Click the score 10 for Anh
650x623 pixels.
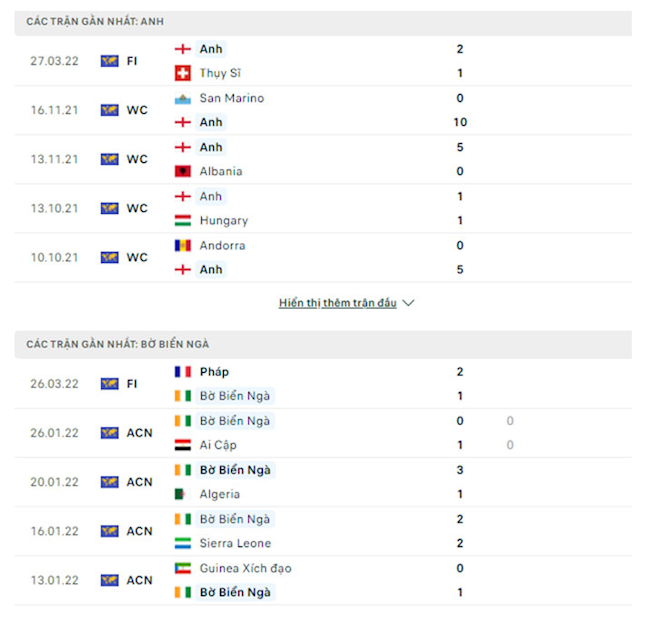pos(460,122)
